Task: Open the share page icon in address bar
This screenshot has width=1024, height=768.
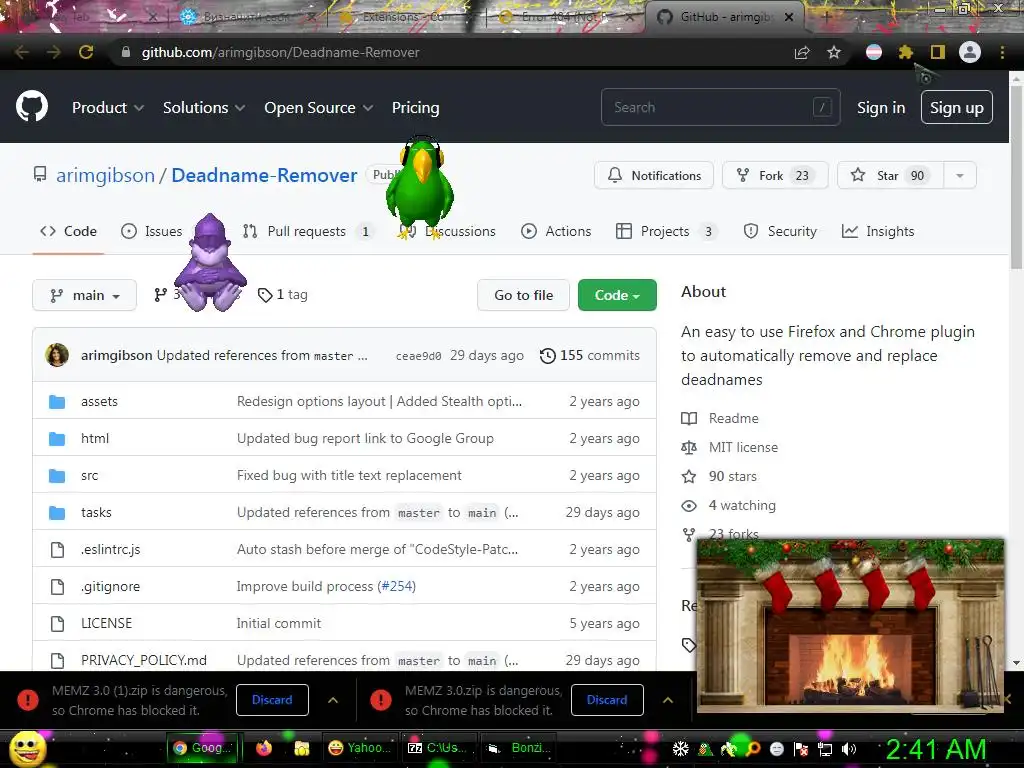Action: (802, 52)
